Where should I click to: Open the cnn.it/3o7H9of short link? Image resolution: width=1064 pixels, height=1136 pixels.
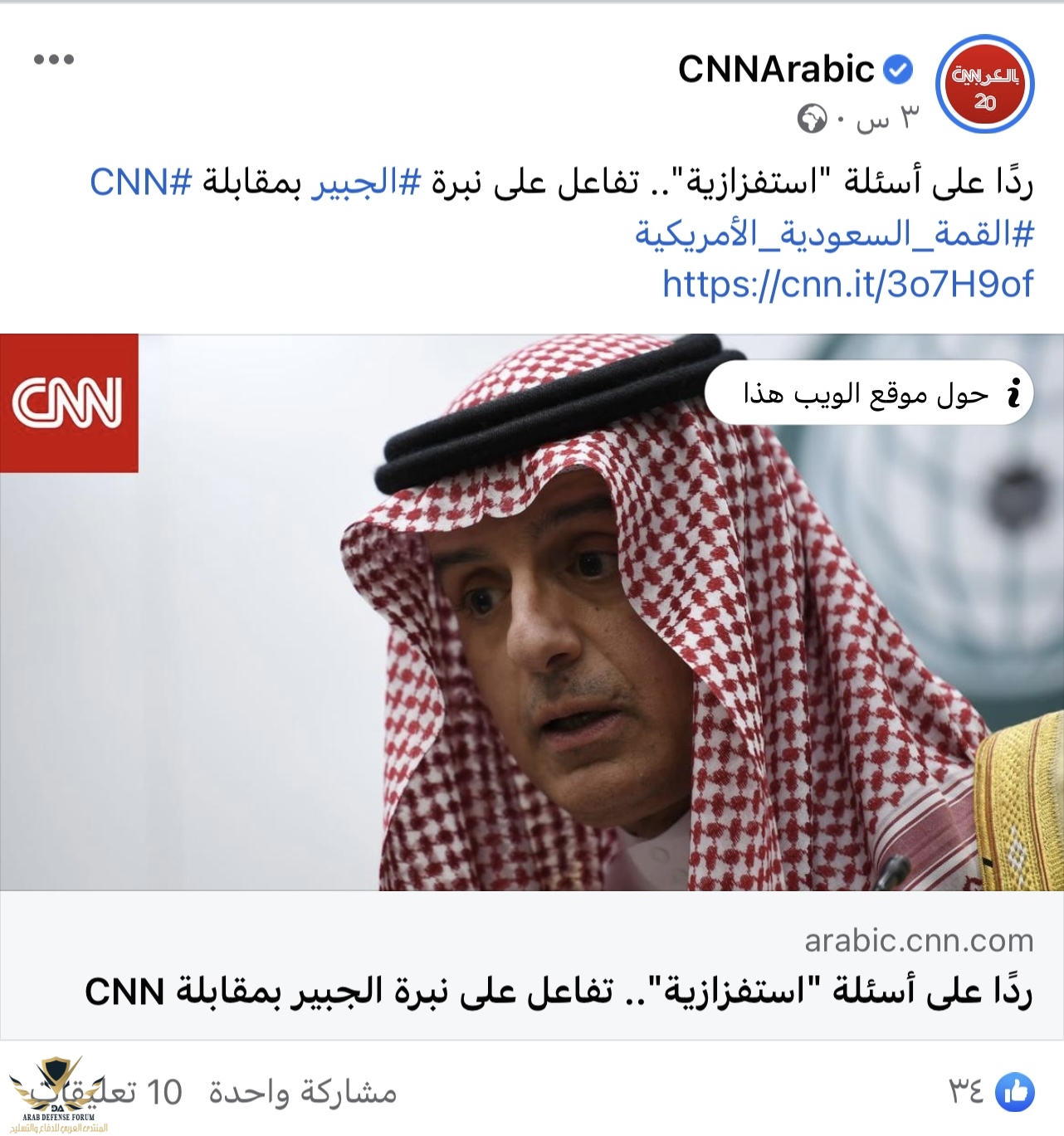847,285
